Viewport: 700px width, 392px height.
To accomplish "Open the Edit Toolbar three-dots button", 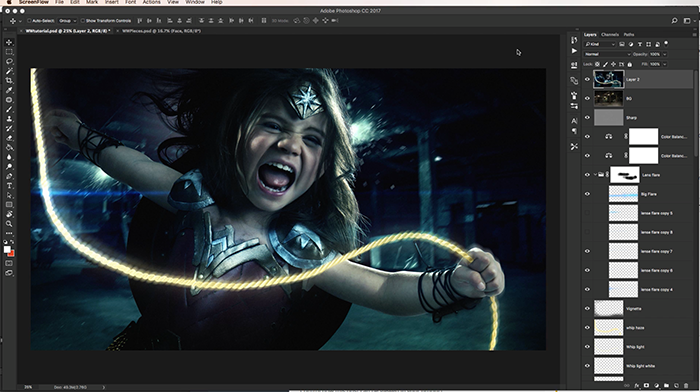I will [x=9, y=234].
